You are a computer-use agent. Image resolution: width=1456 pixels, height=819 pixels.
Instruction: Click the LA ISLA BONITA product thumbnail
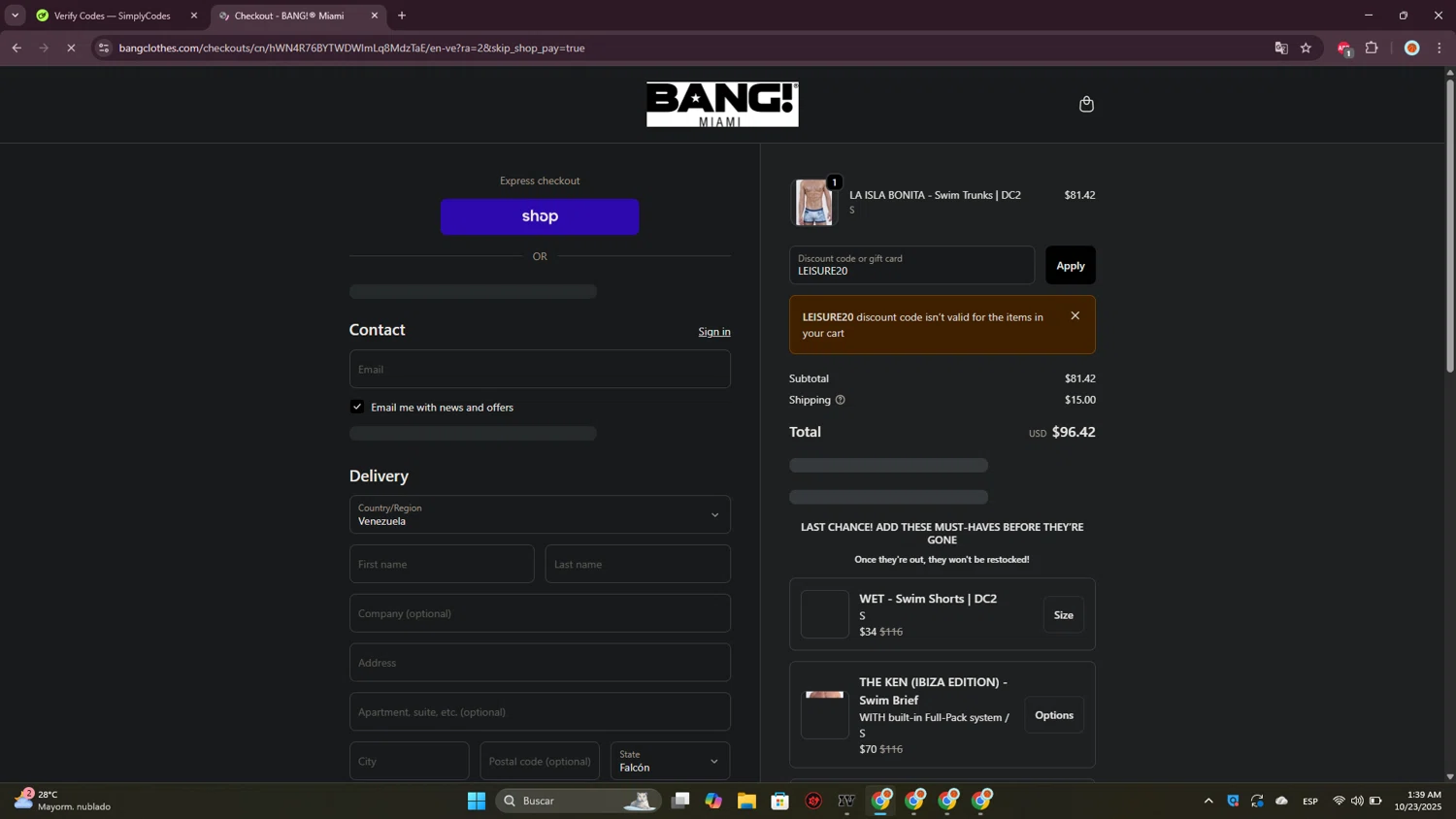[x=813, y=202]
